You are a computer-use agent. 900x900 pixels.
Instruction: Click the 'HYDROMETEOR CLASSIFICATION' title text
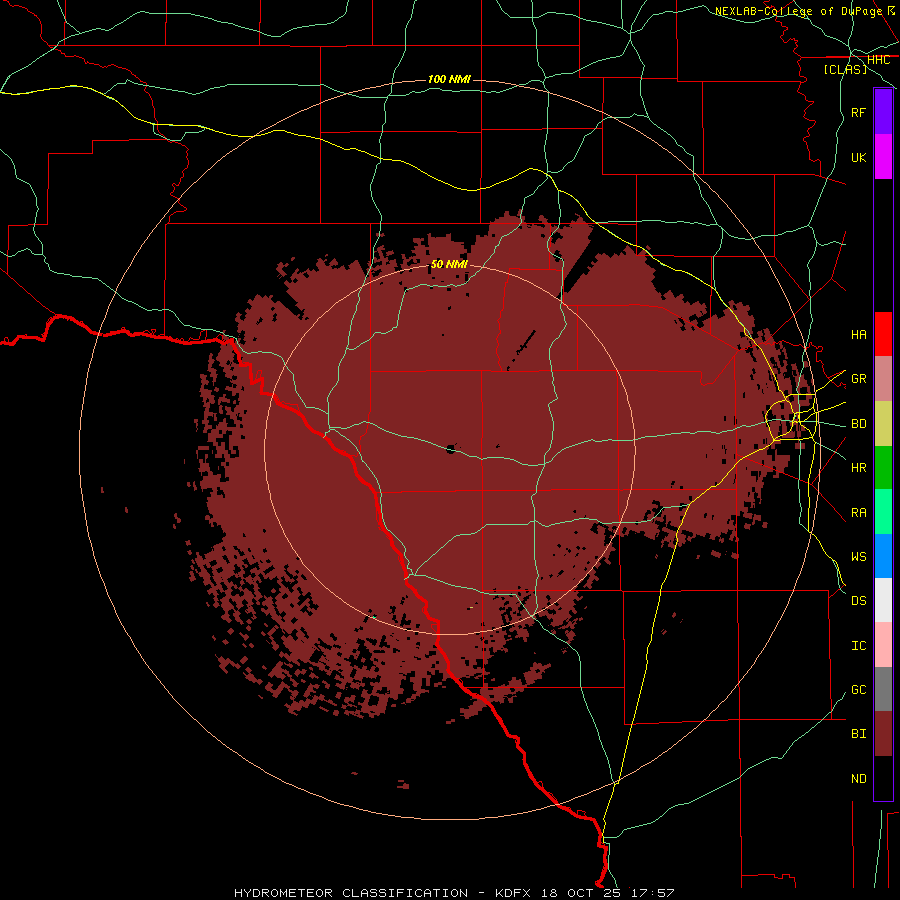[351, 893]
